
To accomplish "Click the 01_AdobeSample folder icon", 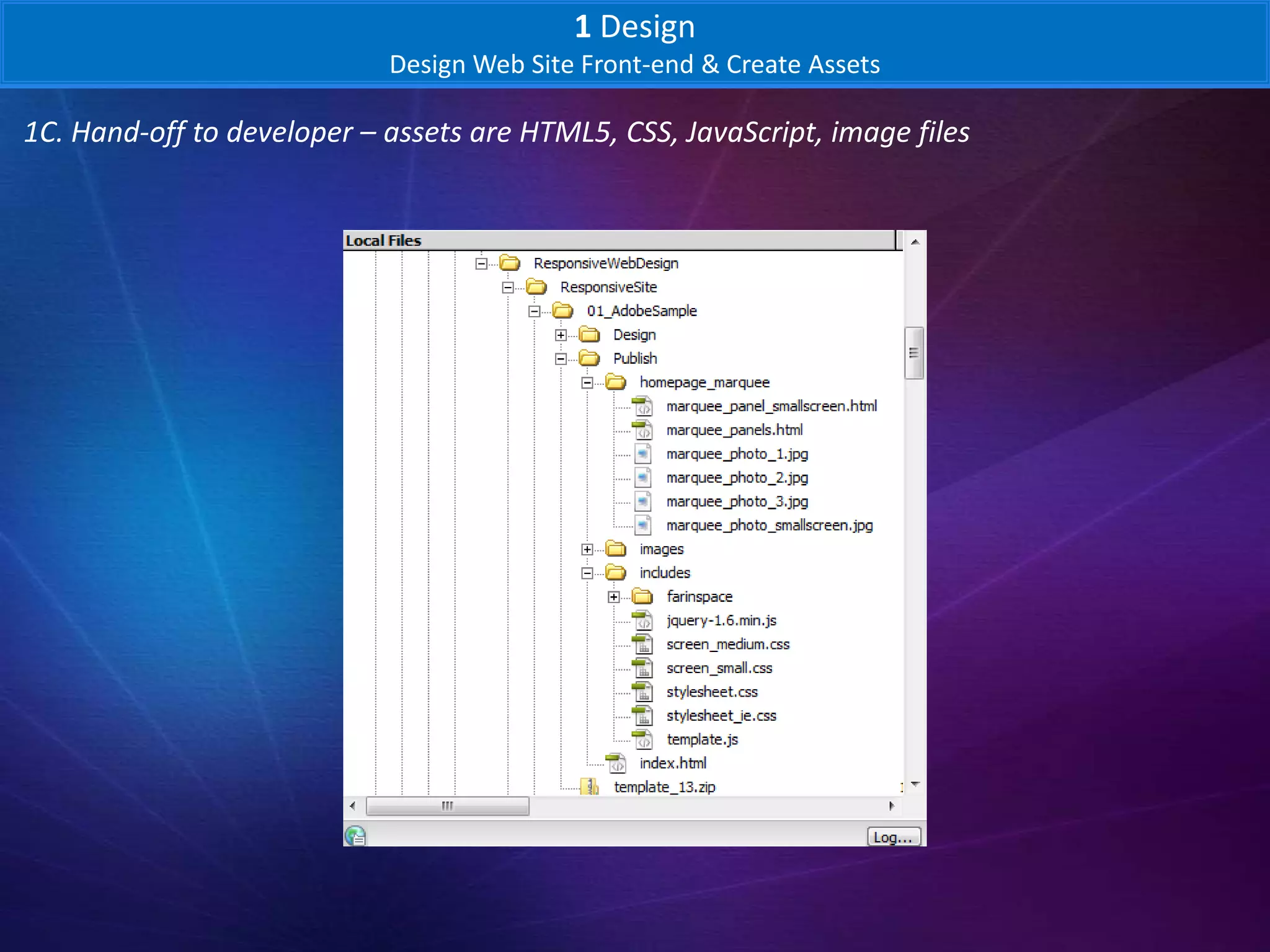I will pos(563,311).
